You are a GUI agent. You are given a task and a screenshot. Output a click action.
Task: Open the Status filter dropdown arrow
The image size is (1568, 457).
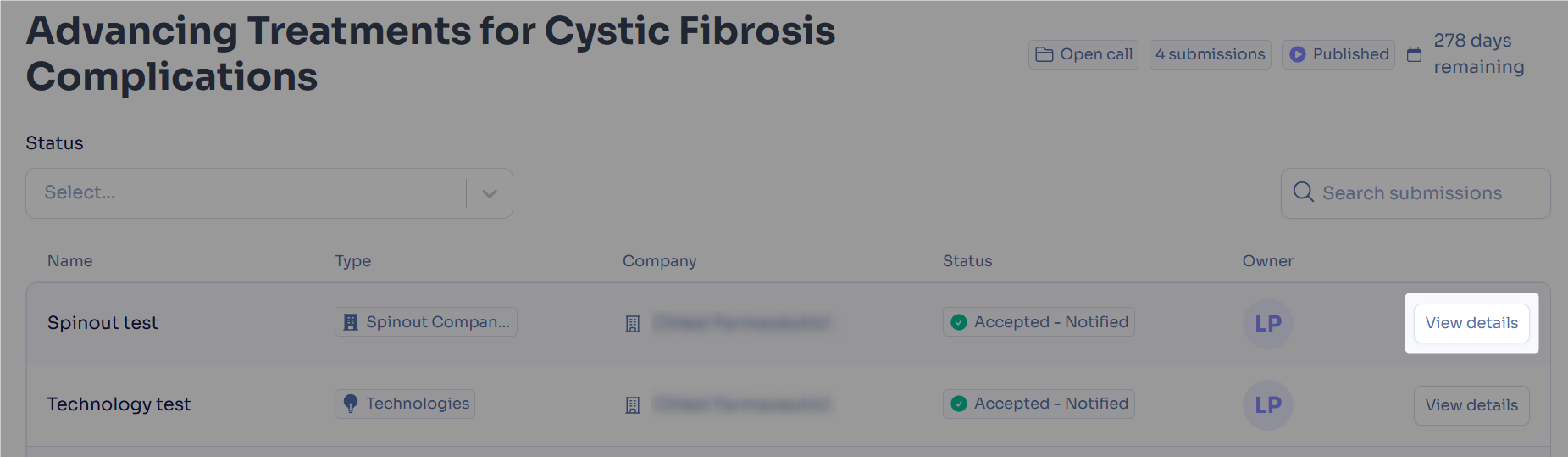pos(490,193)
